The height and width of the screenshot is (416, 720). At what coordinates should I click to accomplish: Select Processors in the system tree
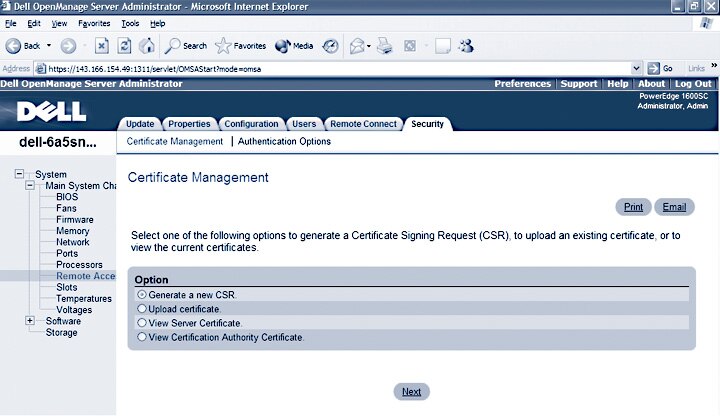[x=79, y=265]
